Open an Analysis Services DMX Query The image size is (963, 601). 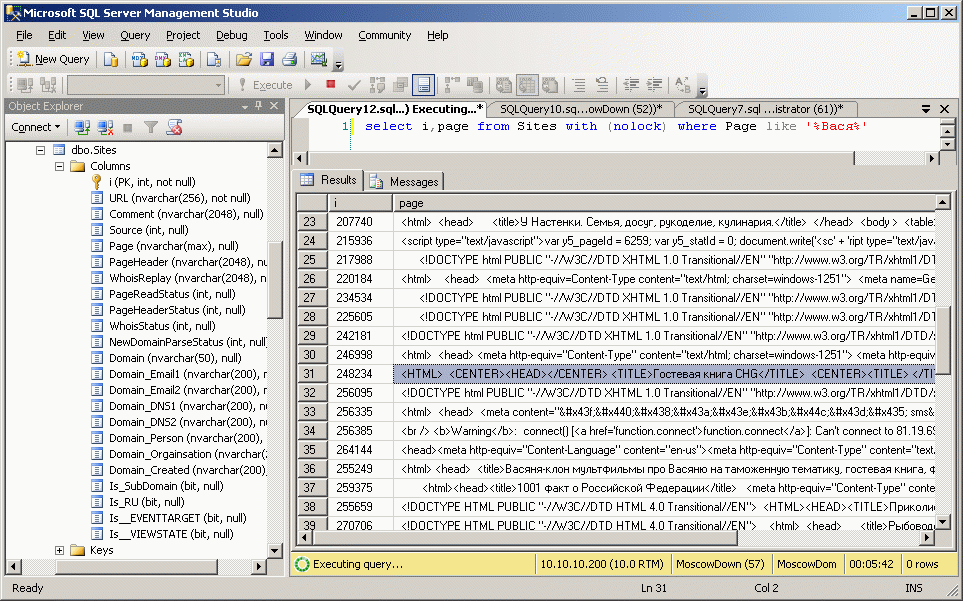163,59
